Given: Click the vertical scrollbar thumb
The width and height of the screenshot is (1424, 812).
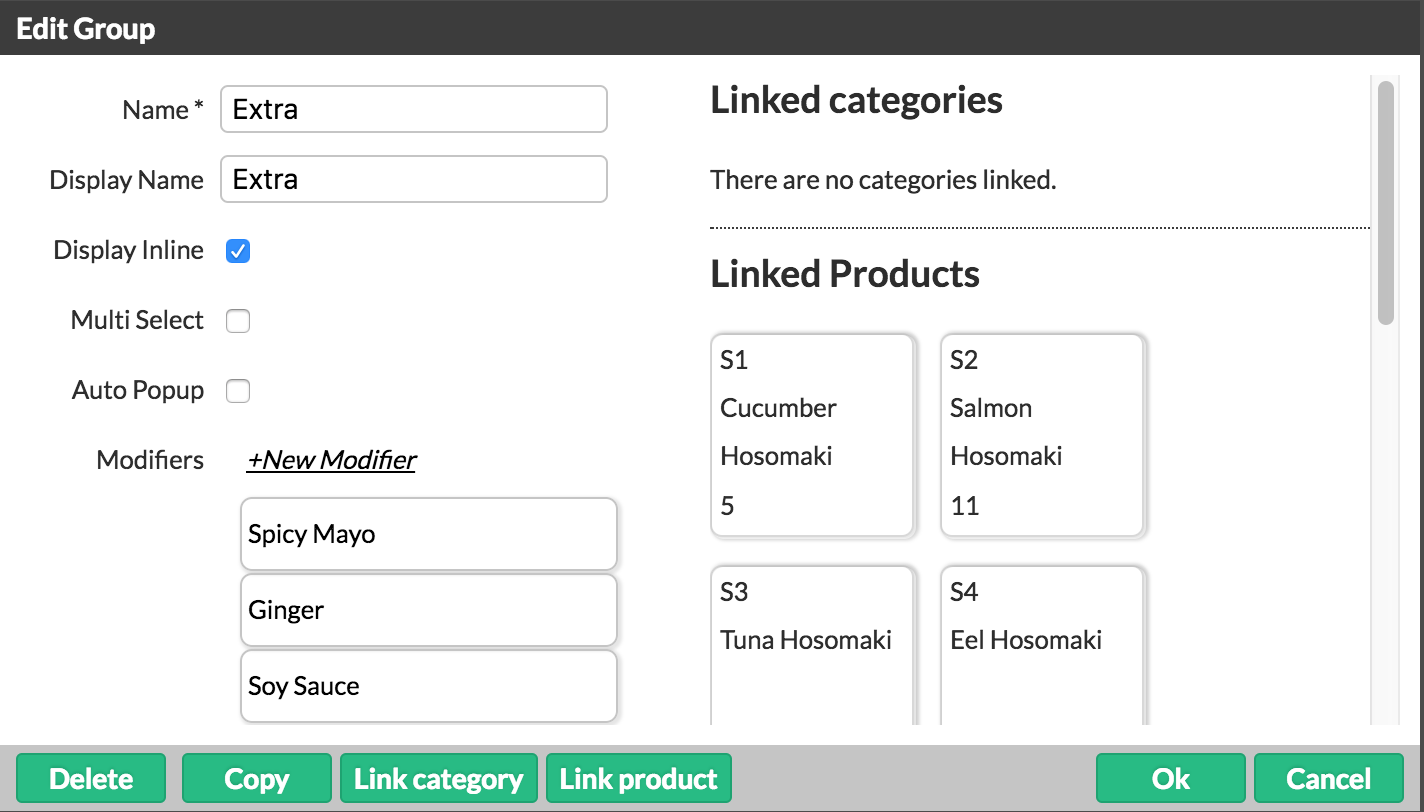Looking at the screenshot, I should pos(1385,202).
